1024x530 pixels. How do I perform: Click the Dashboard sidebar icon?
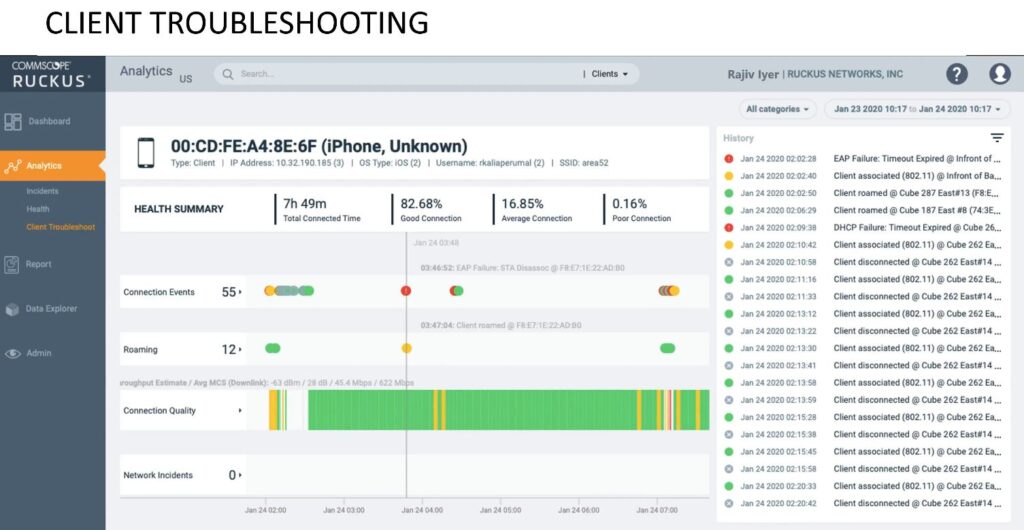point(13,121)
